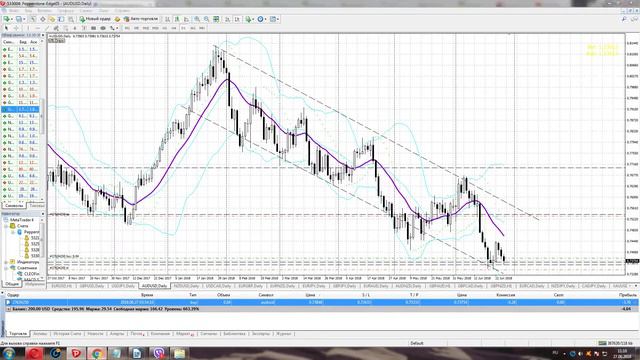The height and width of the screenshot is (360, 640).
Task: Open the Account History terminal tab
Action: (67, 333)
